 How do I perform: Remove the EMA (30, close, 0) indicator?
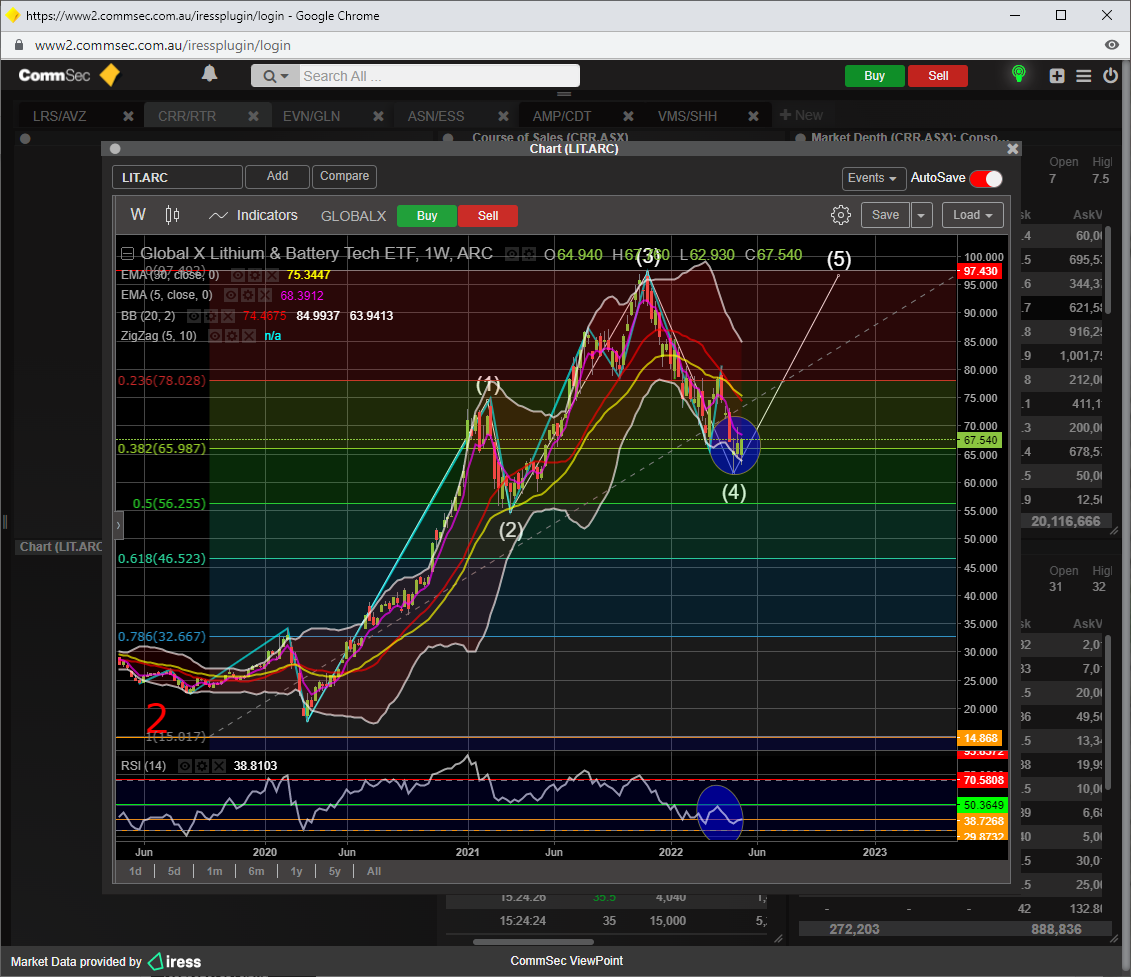pyautogui.click(x=271, y=275)
